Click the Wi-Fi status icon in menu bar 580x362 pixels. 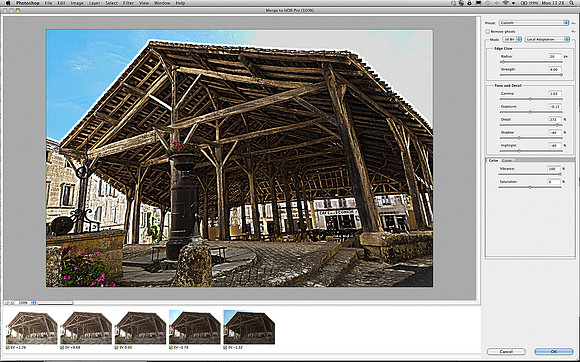(x=505, y=3)
